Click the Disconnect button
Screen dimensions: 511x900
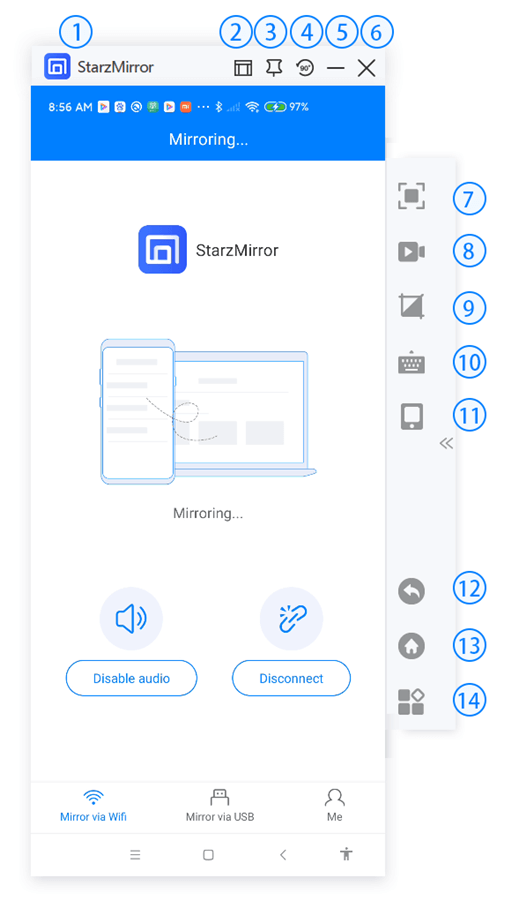point(291,678)
